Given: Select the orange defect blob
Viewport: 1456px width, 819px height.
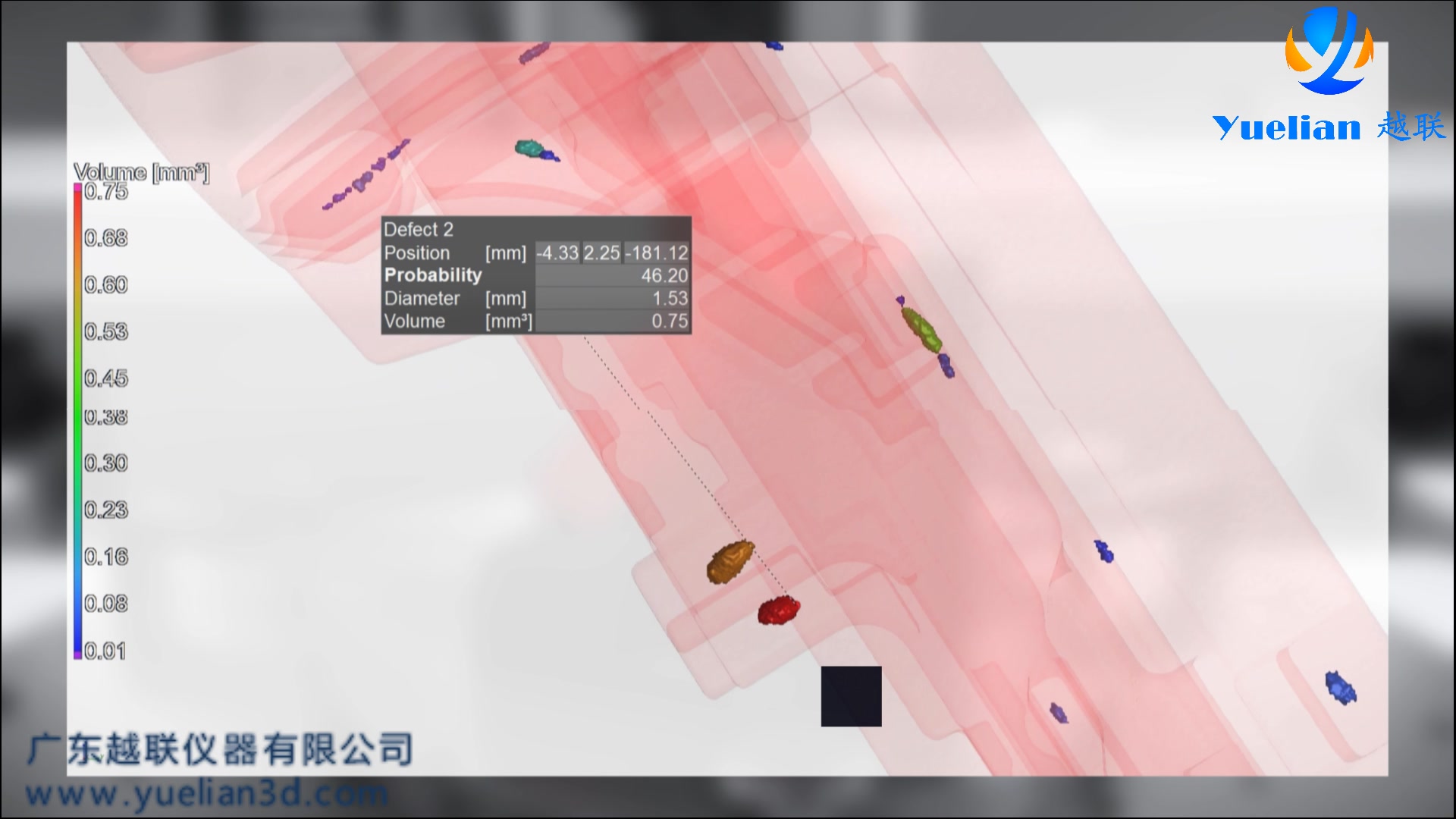Looking at the screenshot, I should click(x=730, y=562).
